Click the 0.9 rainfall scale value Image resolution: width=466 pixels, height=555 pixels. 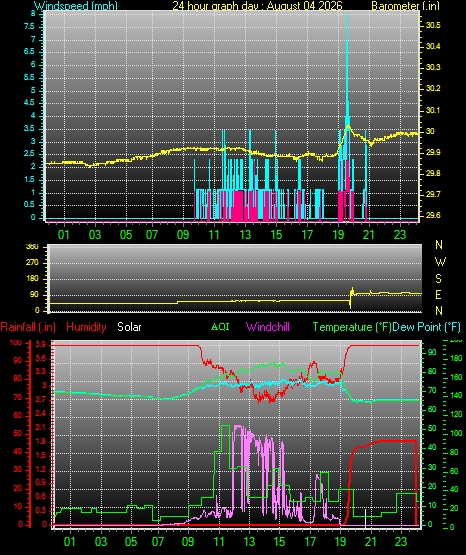[41, 482]
